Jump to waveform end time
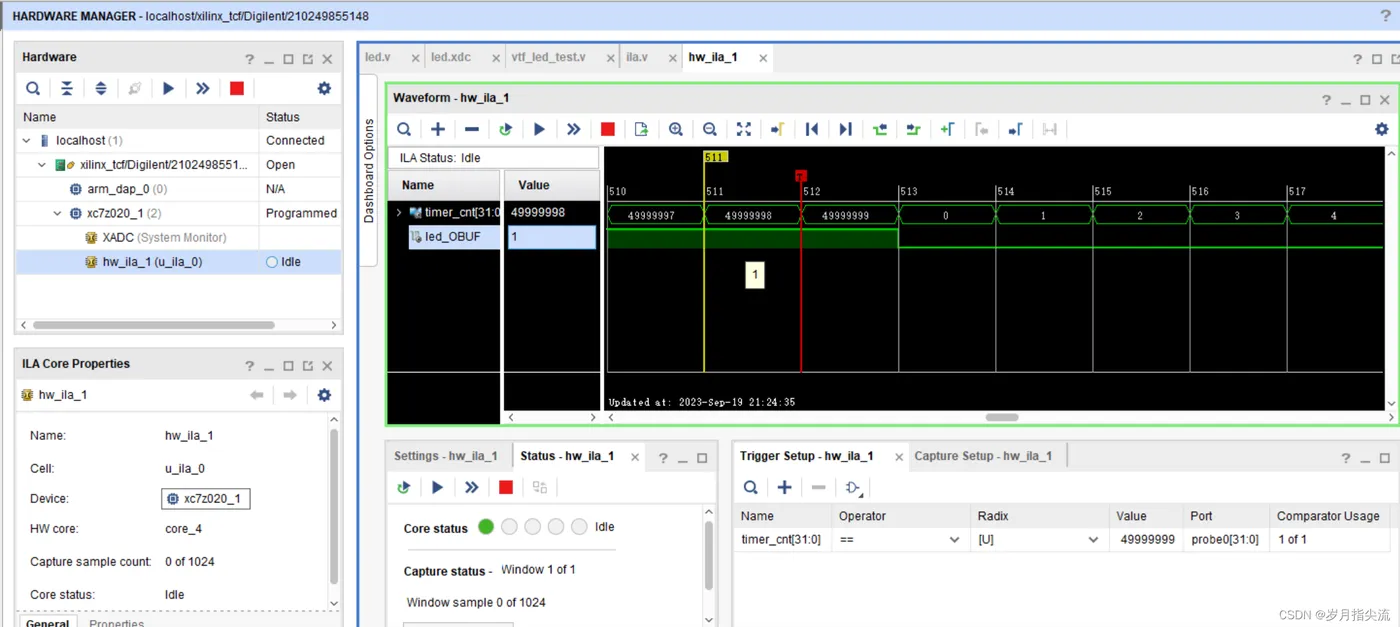Image resolution: width=1400 pixels, height=627 pixels. click(846, 129)
